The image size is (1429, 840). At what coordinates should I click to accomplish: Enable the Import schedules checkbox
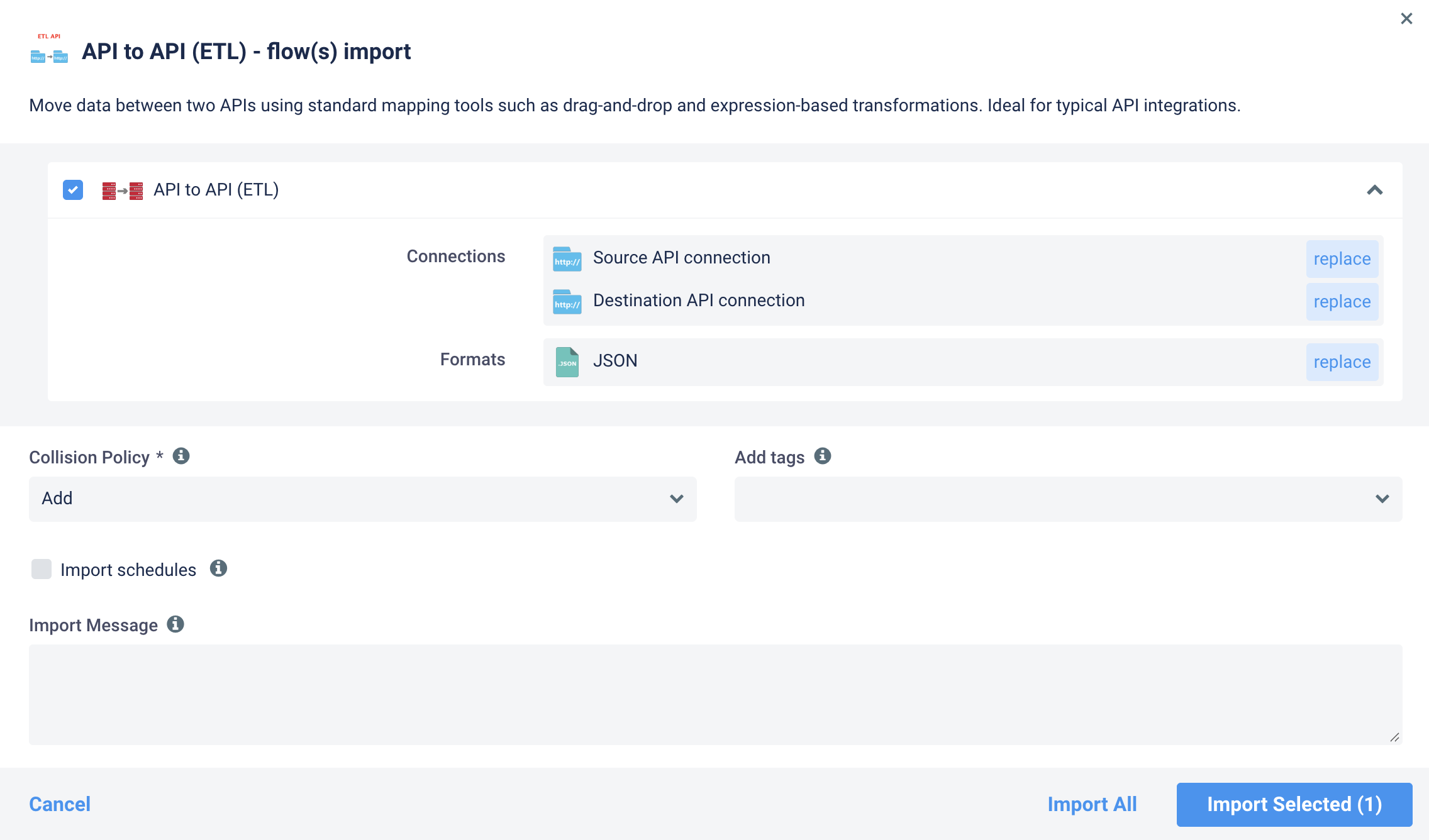[42, 569]
